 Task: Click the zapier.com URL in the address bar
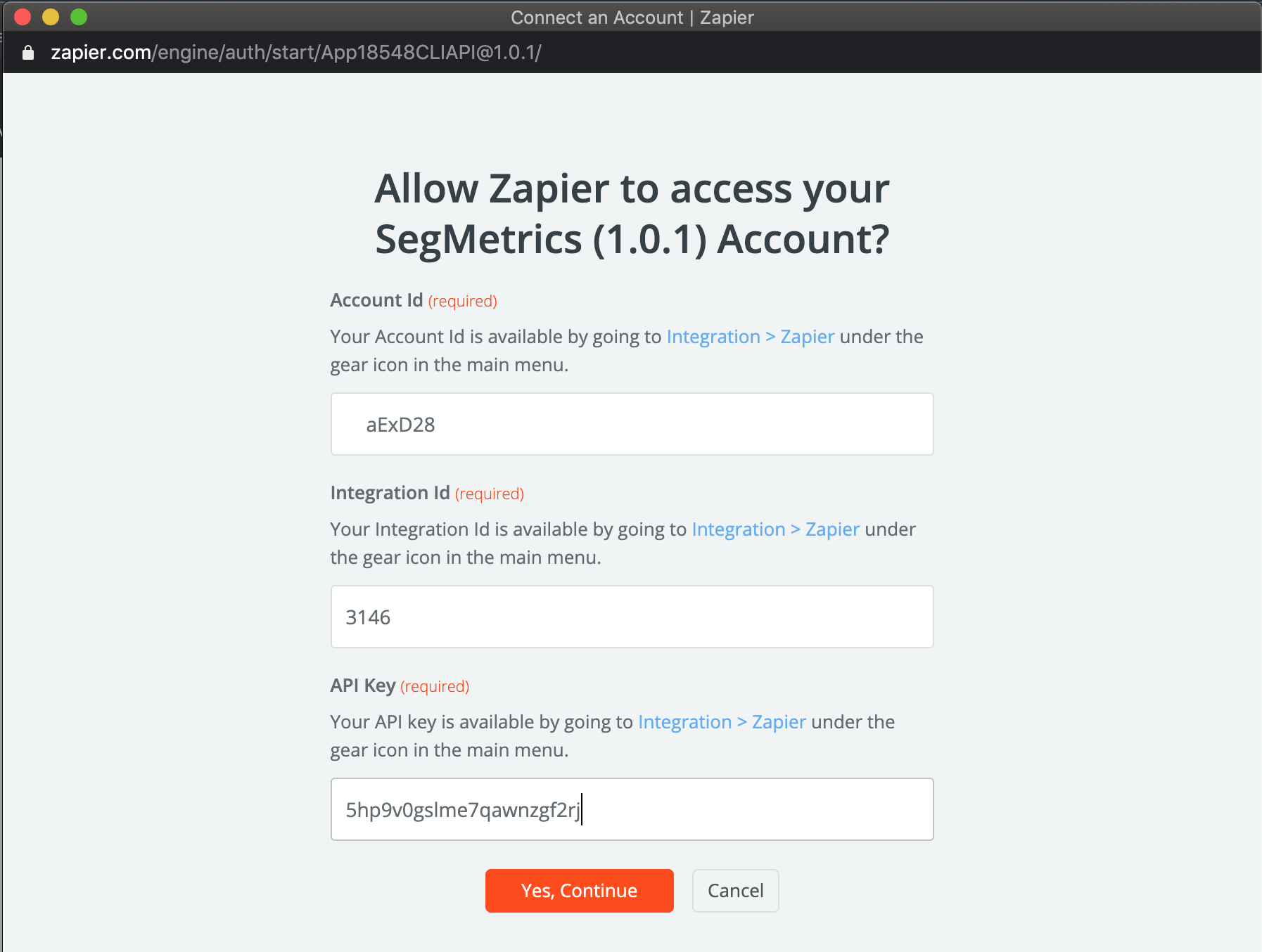pyautogui.click(x=295, y=53)
